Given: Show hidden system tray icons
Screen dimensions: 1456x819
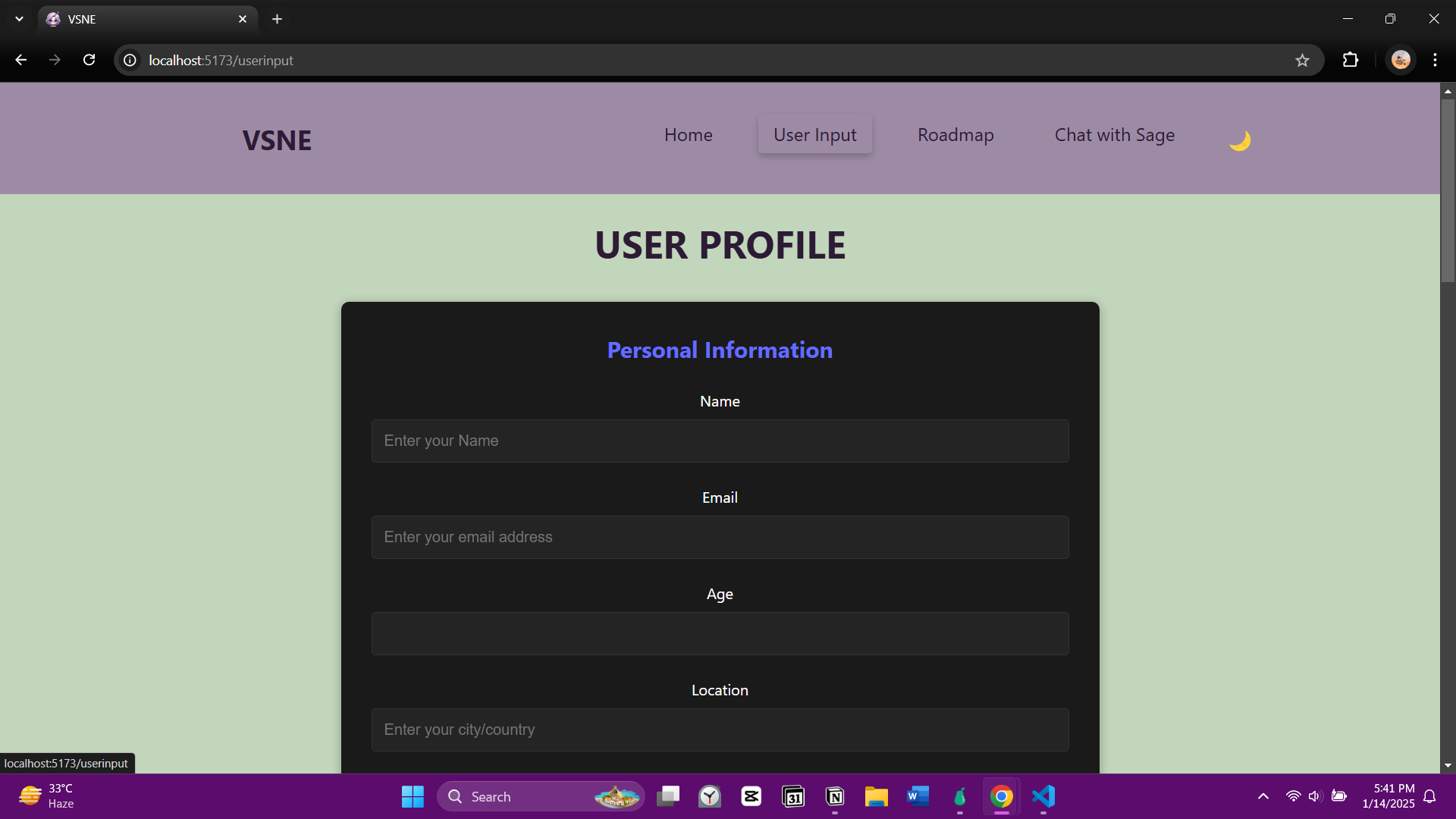Looking at the screenshot, I should (1263, 796).
